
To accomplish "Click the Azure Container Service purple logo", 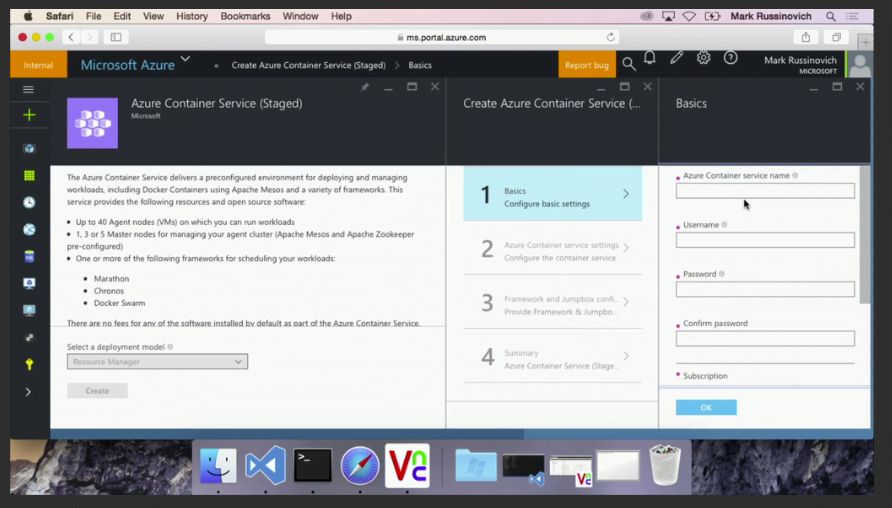I will (x=92, y=123).
